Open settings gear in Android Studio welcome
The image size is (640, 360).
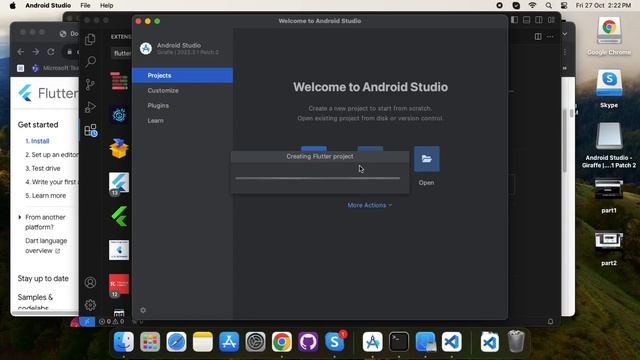pos(143,310)
